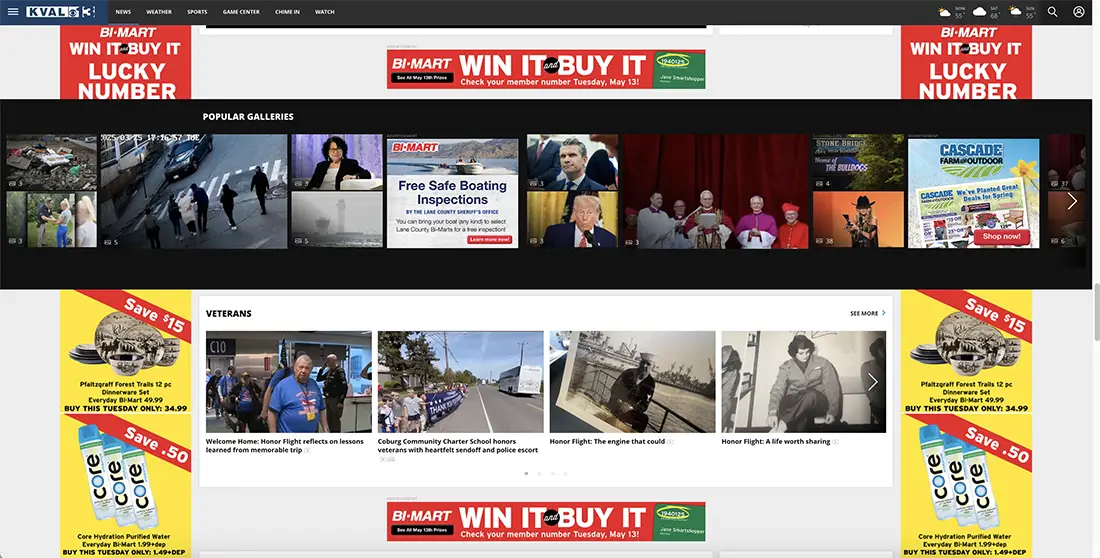Select Watch in the top navigation
The height and width of the screenshot is (558, 1100).
click(x=325, y=12)
